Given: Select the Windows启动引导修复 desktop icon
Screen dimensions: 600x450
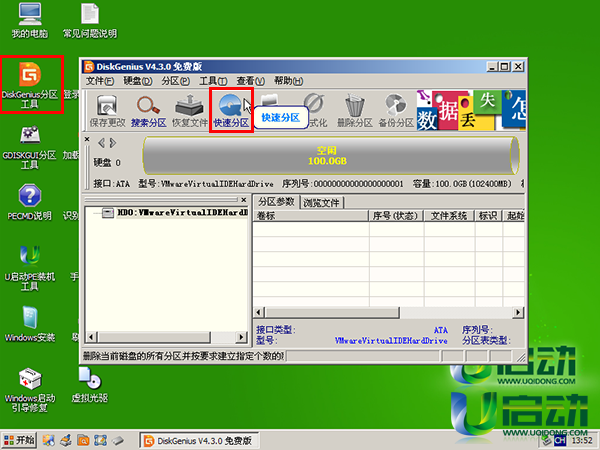Looking at the screenshot, I should point(29,390).
